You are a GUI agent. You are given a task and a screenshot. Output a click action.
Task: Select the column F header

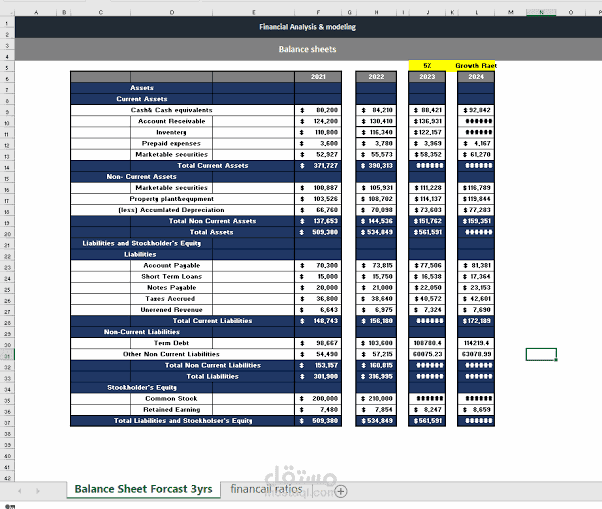click(318, 12)
